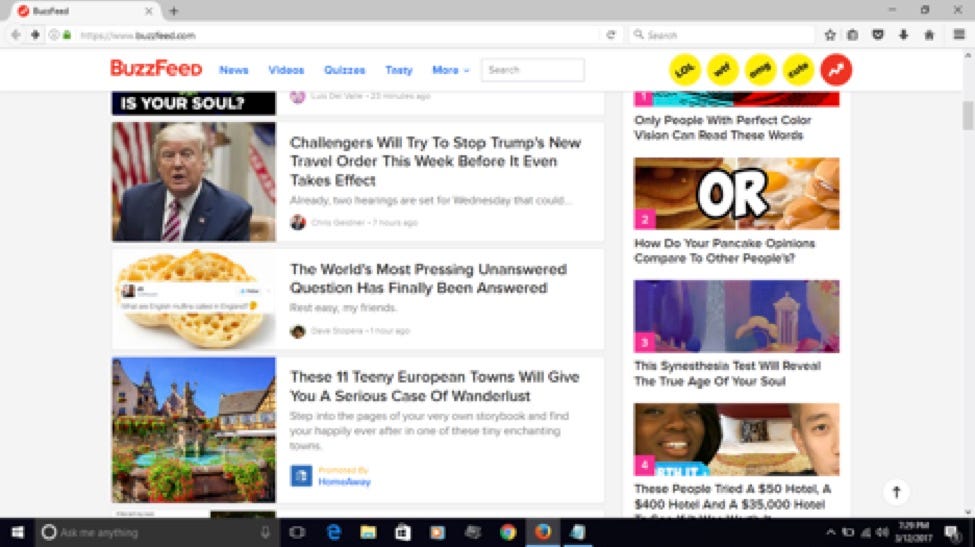Launch Microsoft Edge from the taskbar
The height and width of the screenshot is (547, 975).
[x=334, y=532]
